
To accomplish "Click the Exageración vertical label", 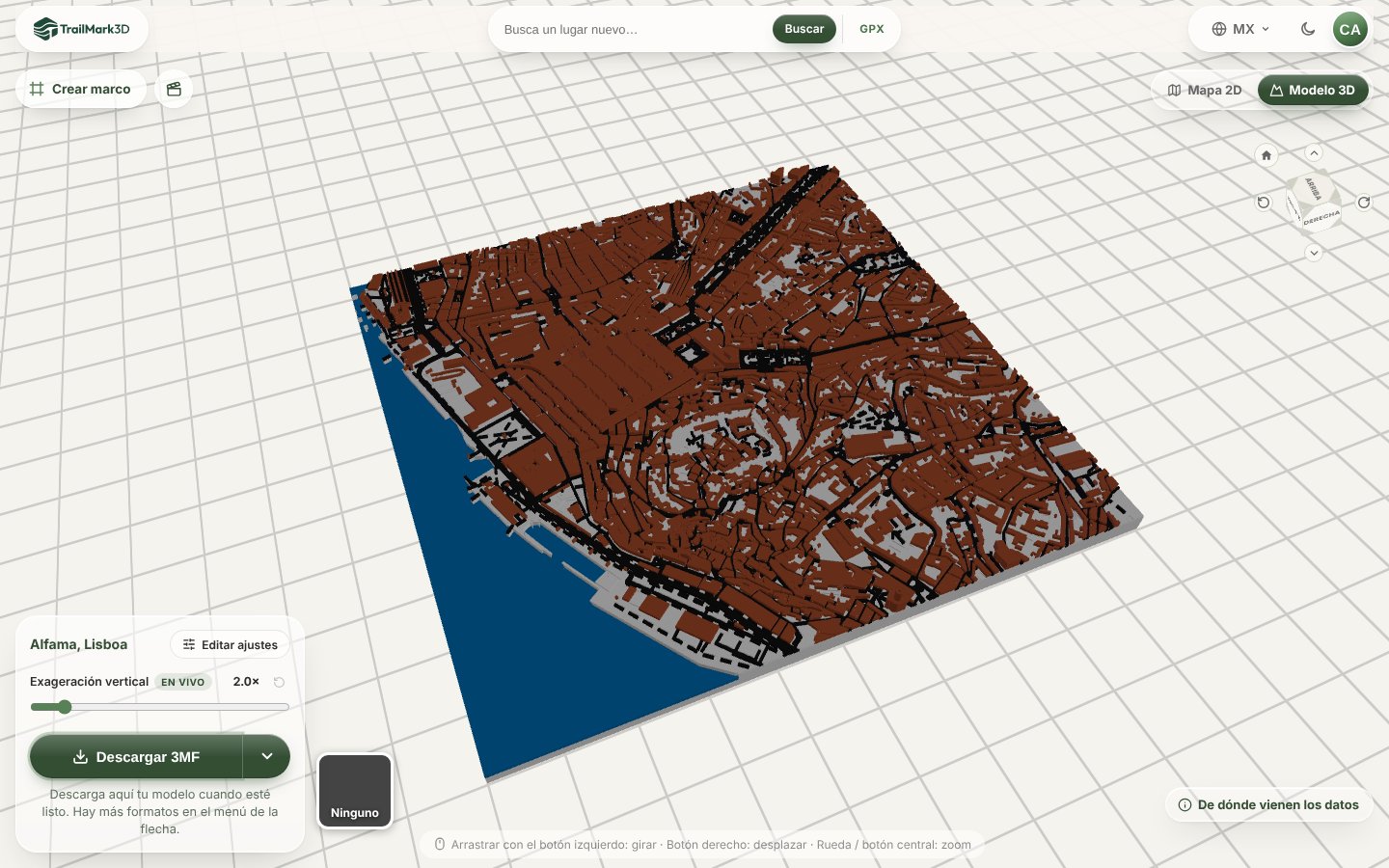I will [89, 682].
